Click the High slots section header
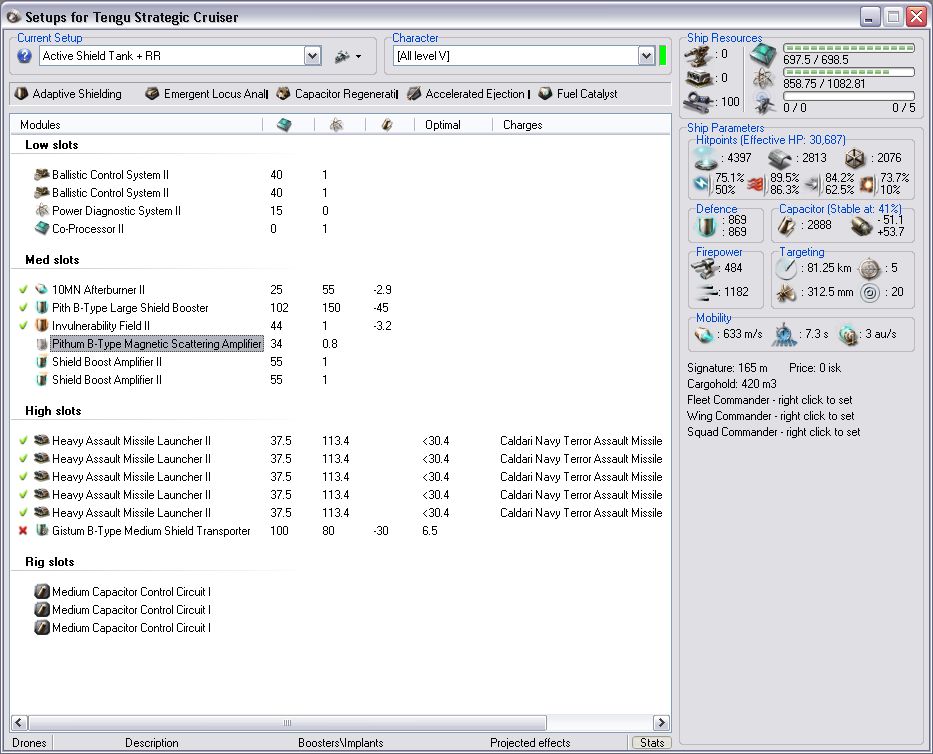This screenshot has width=933, height=754. point(53,411)
